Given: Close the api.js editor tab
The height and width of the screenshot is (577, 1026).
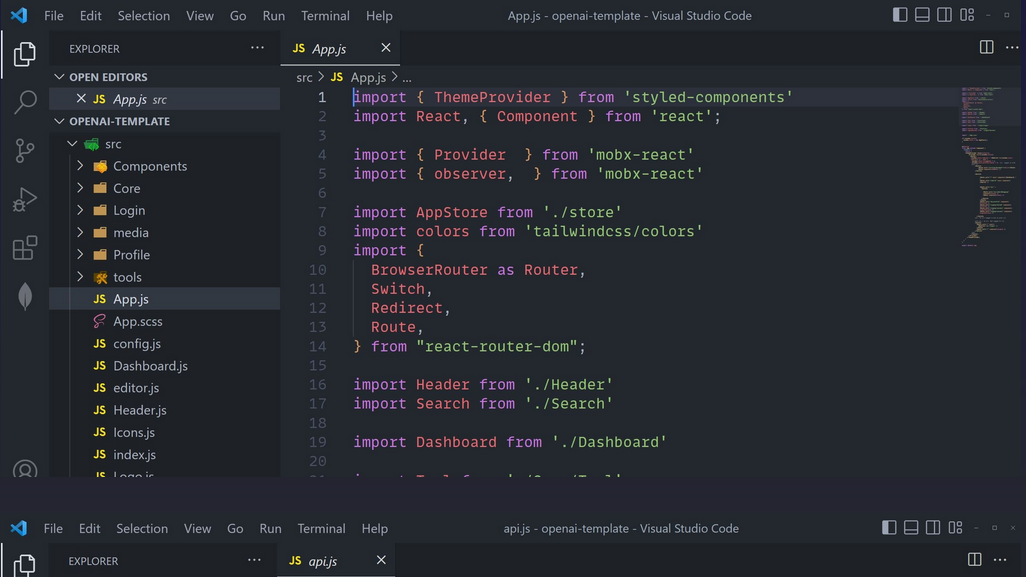Looking at the screenshot, I should coord(381,560).
